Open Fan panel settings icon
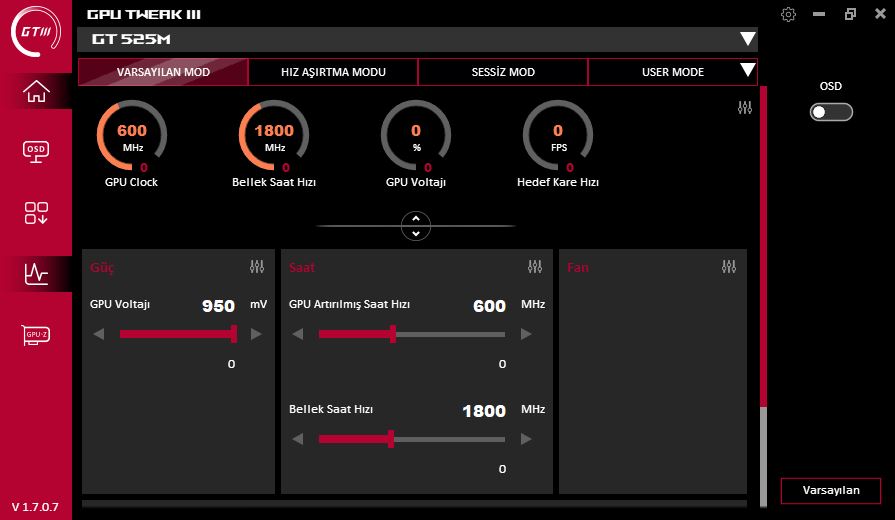The width and height of the screenshot is (895, 520). [729, 267]
